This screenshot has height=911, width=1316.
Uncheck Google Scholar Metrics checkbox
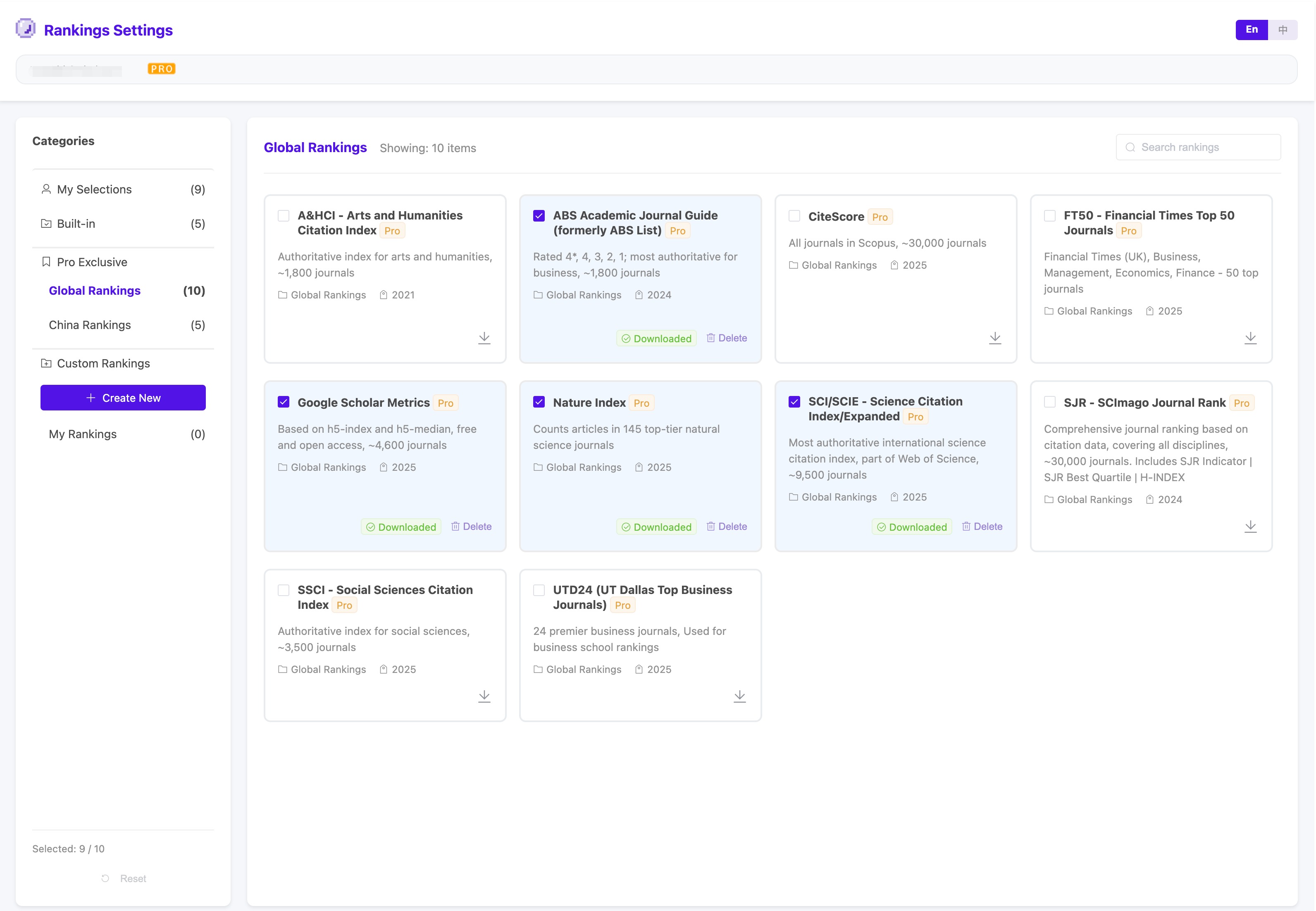pos(284,402)
